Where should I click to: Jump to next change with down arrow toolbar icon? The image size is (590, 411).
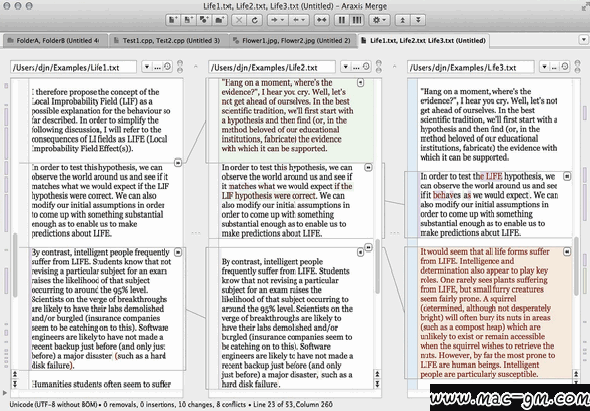[418, 20]
